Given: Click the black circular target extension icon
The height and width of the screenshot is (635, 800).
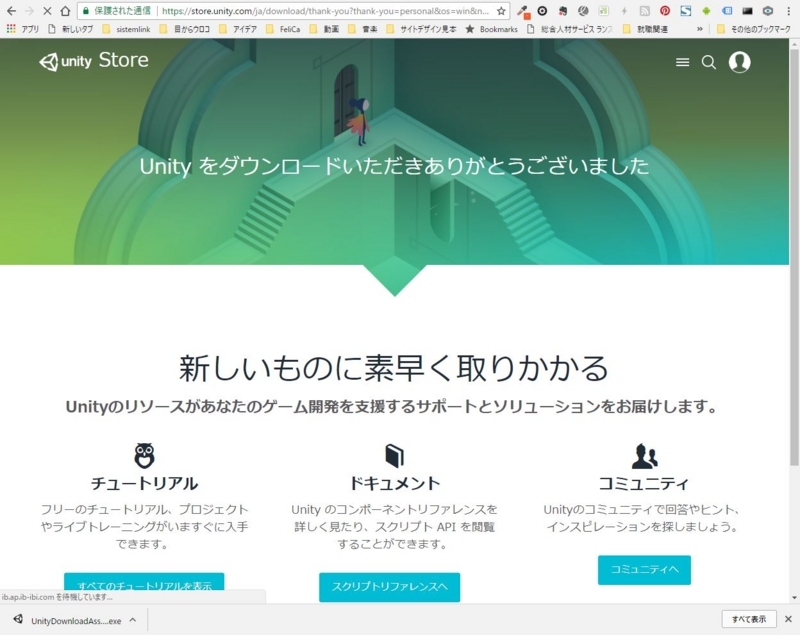Looking at the screenshot, I should (542, 11).
